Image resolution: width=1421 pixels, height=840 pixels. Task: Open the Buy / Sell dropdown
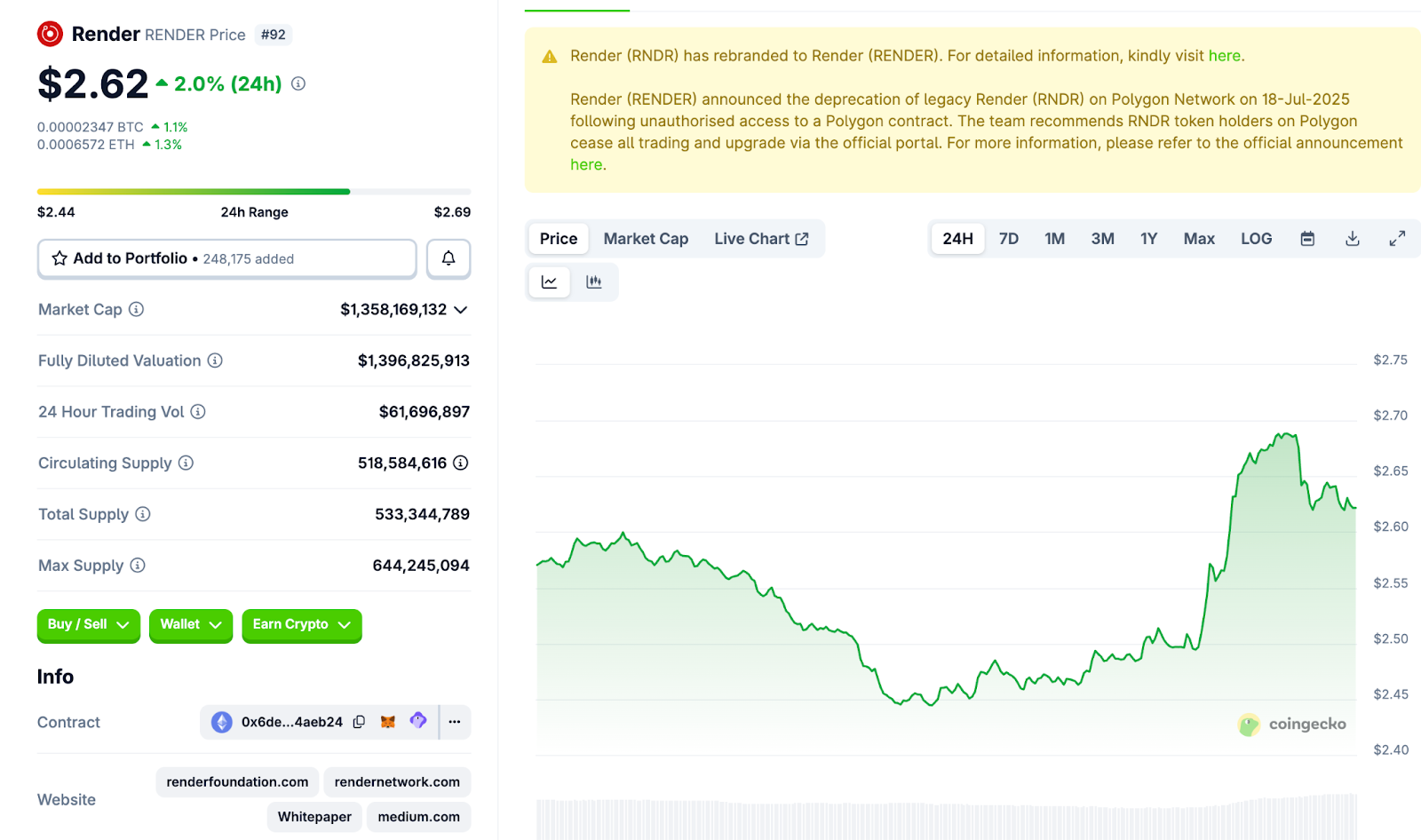[x=88, y=625]
